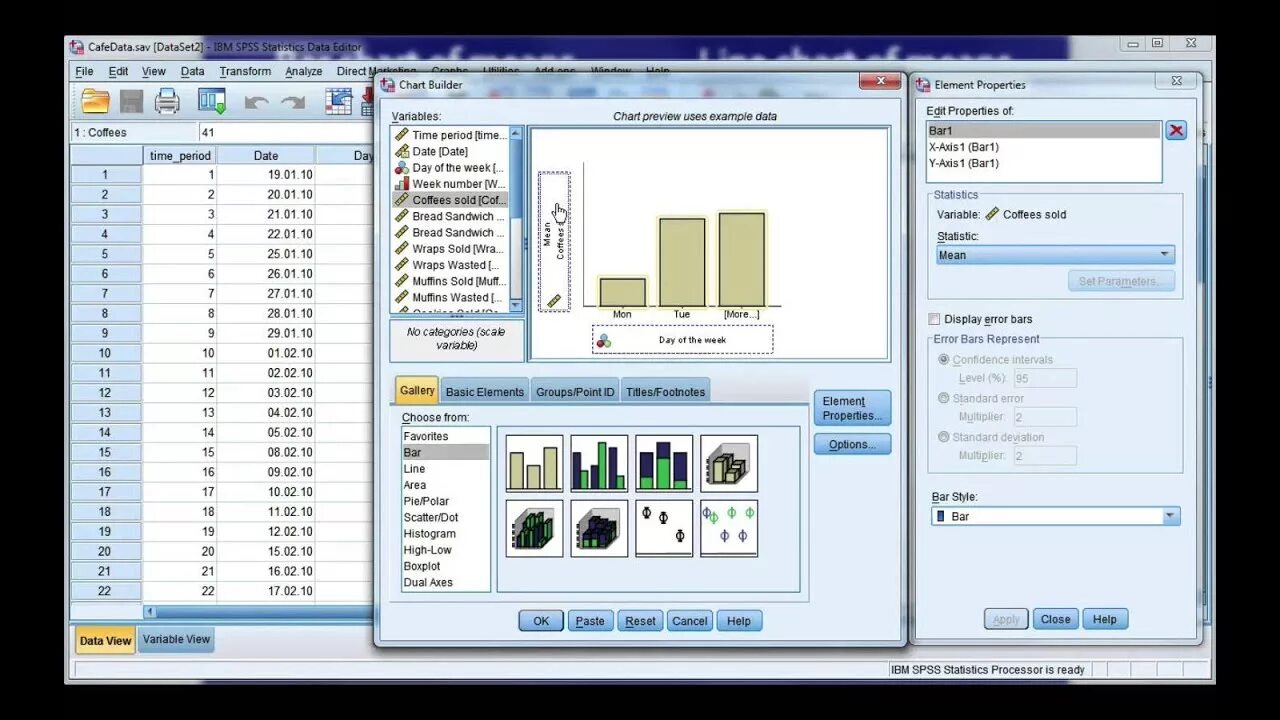Viewport: 1280px width, 720px height.
Task: Select X-Axis1 (Bar1) in properties list
Action: 1044,147
